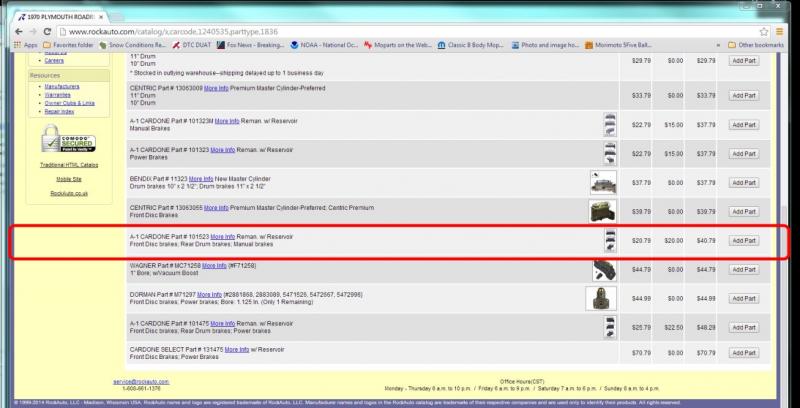Email service@rockauto.com link
The image size is (800, 408).
point(141,381)
